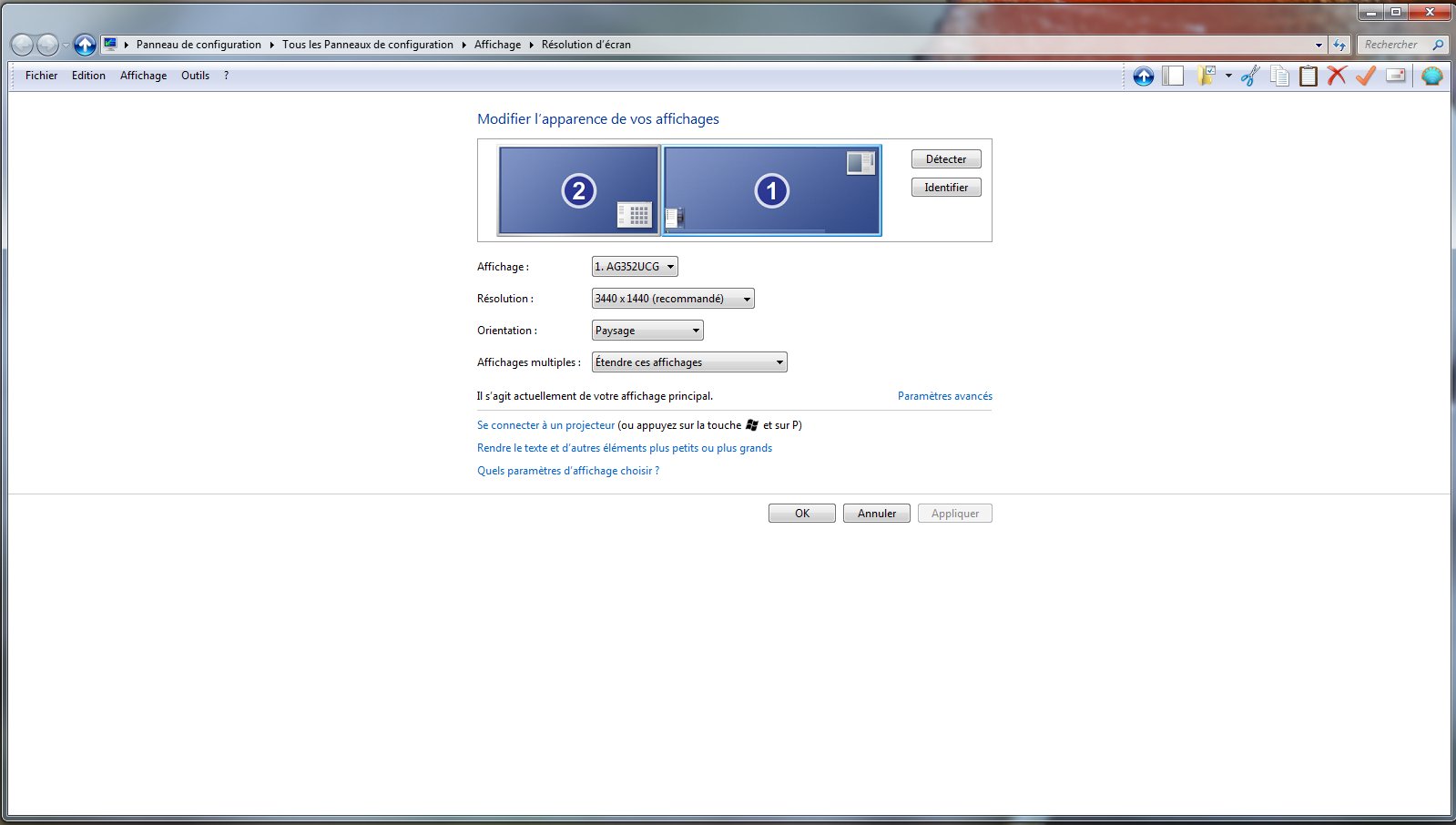Open the Outils menu
This screenshot has width=1456, height=825.
tap(195, 76)
